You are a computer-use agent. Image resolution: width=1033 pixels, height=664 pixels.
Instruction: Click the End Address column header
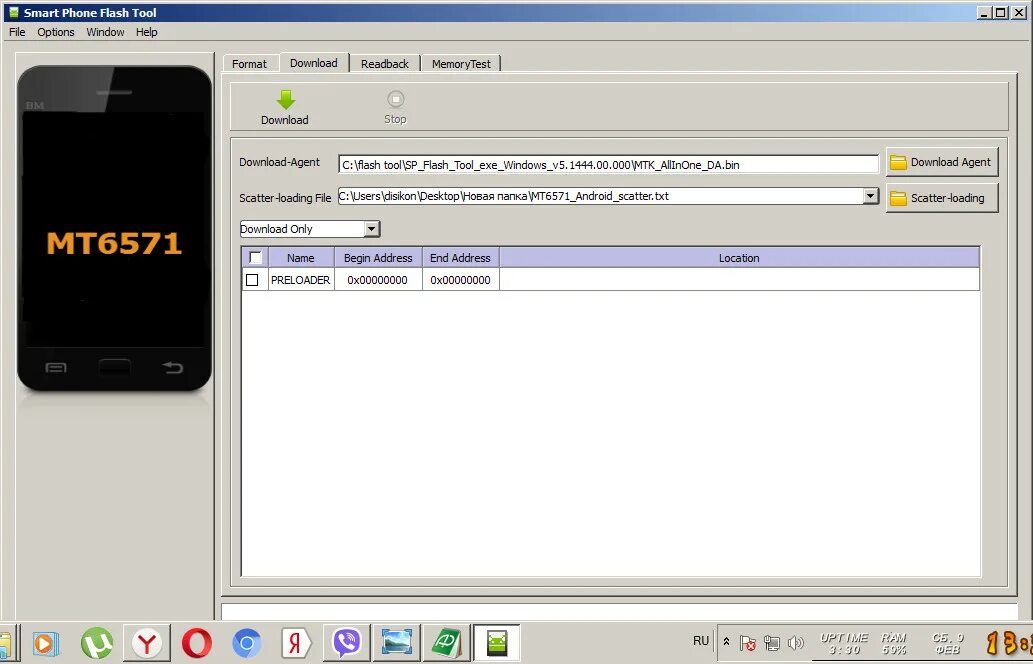[x=461, y=258]
